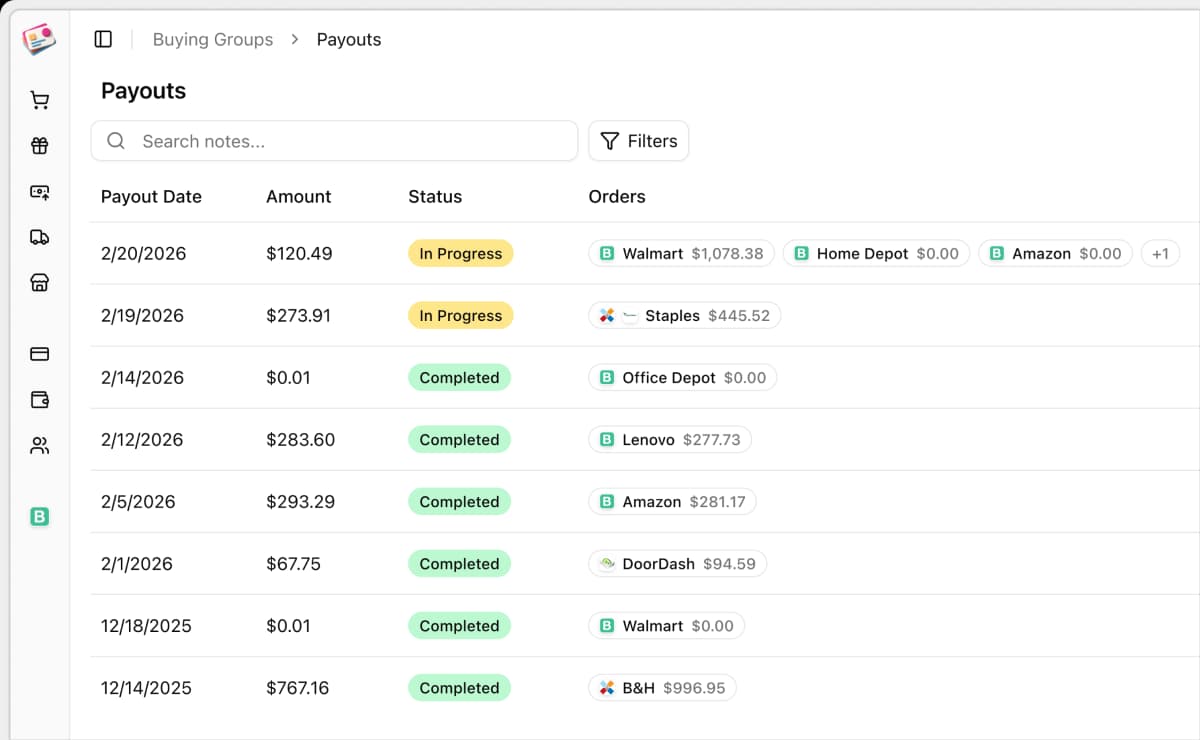Click the Payout Date column header
The width and height of the screenshot is (1200, 740).
pos(151,197)
